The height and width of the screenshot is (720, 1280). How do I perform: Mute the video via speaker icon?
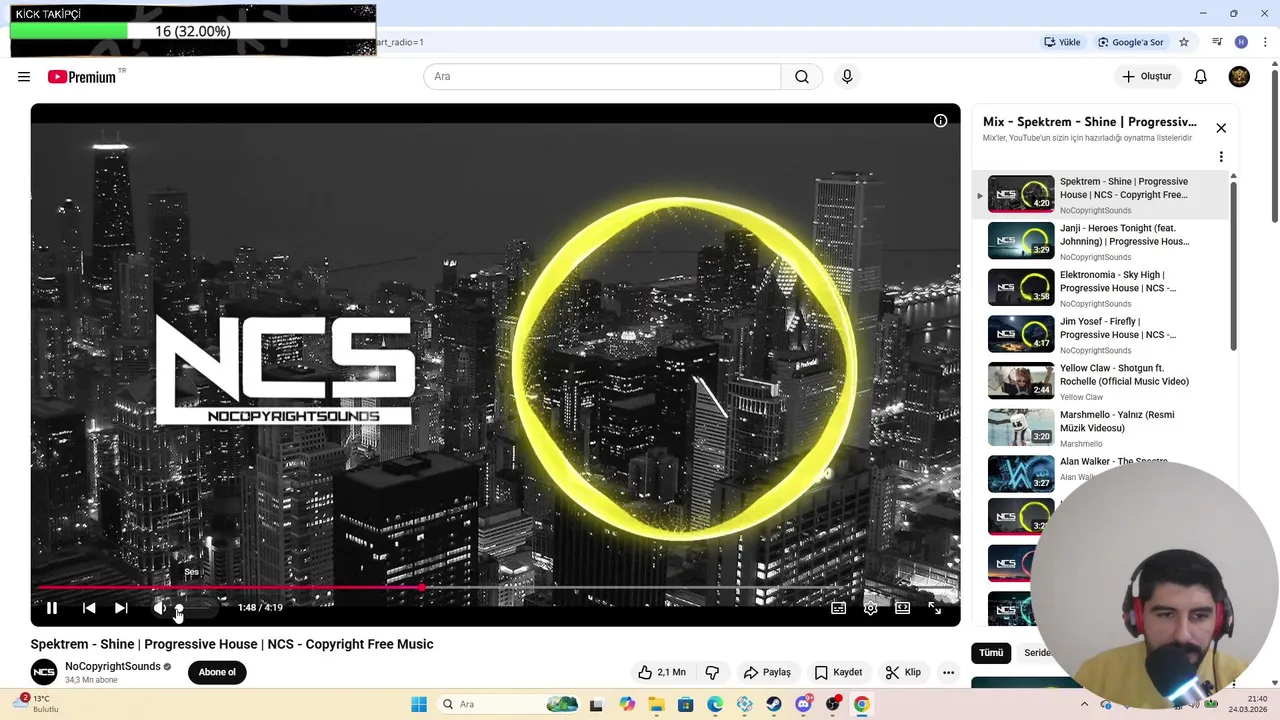tap(159, 607)
